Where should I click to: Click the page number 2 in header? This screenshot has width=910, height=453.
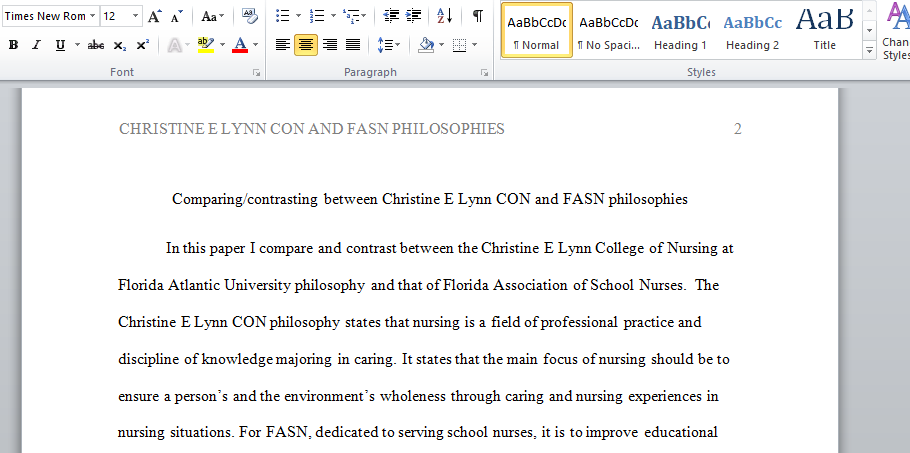738,129
